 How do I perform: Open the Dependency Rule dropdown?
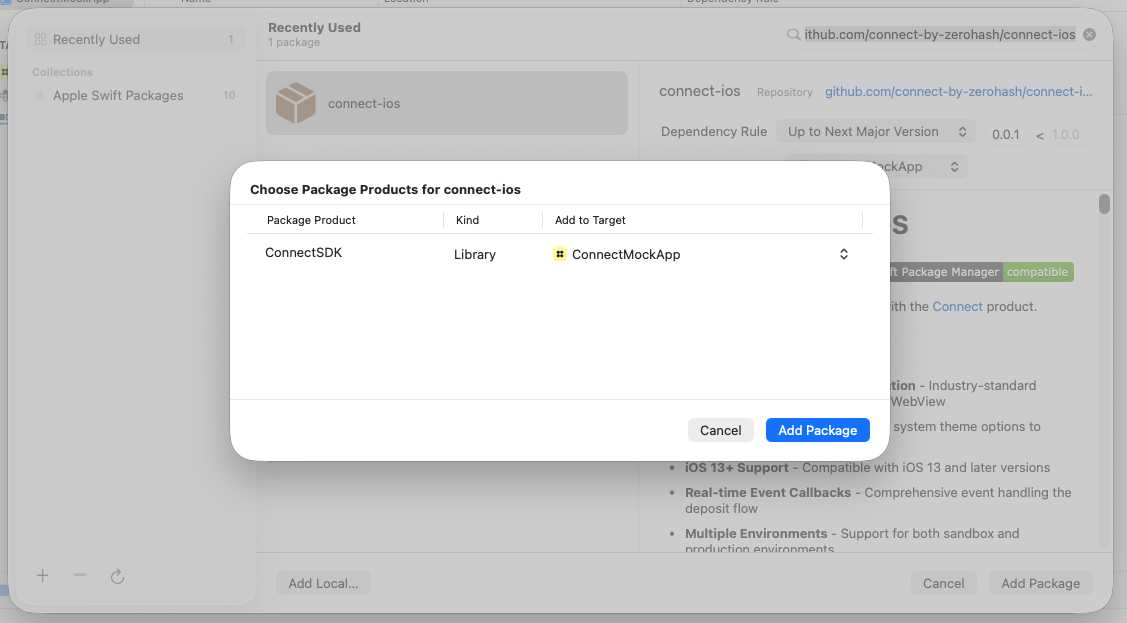click(875, 131)
